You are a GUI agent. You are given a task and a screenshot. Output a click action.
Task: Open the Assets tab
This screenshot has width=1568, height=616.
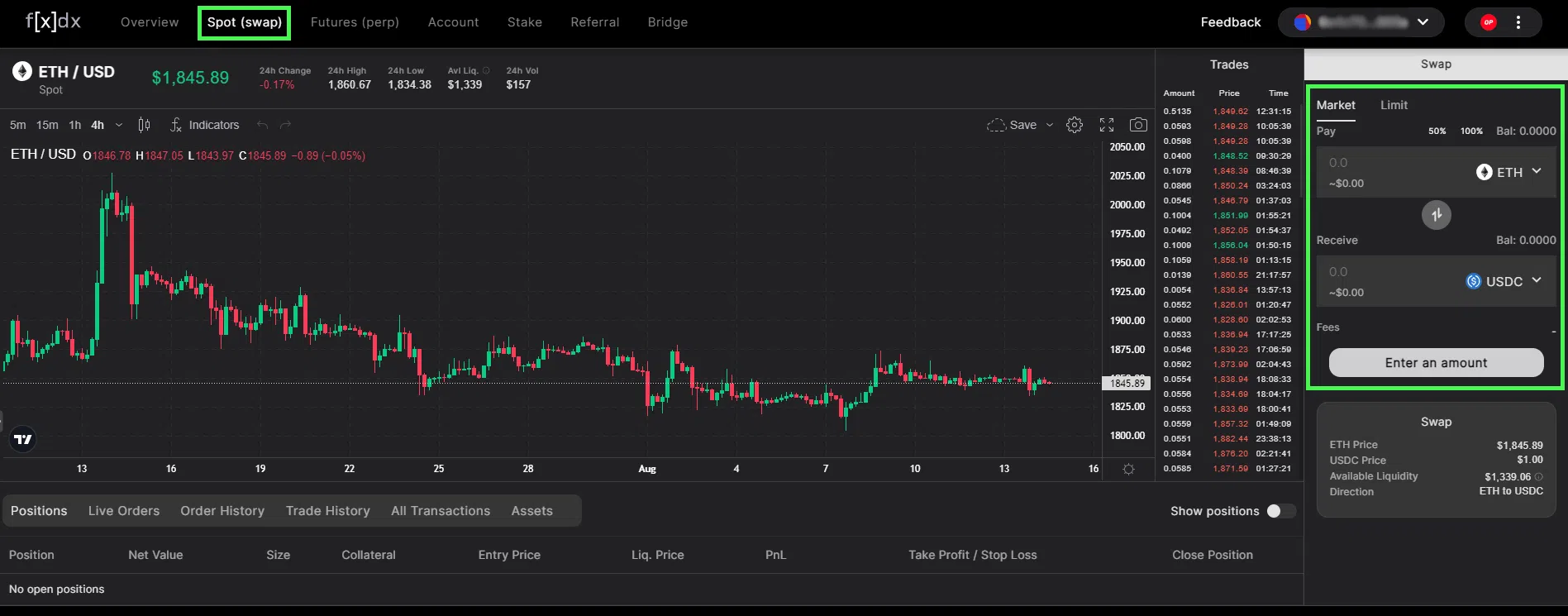click(x=531, y=511)
